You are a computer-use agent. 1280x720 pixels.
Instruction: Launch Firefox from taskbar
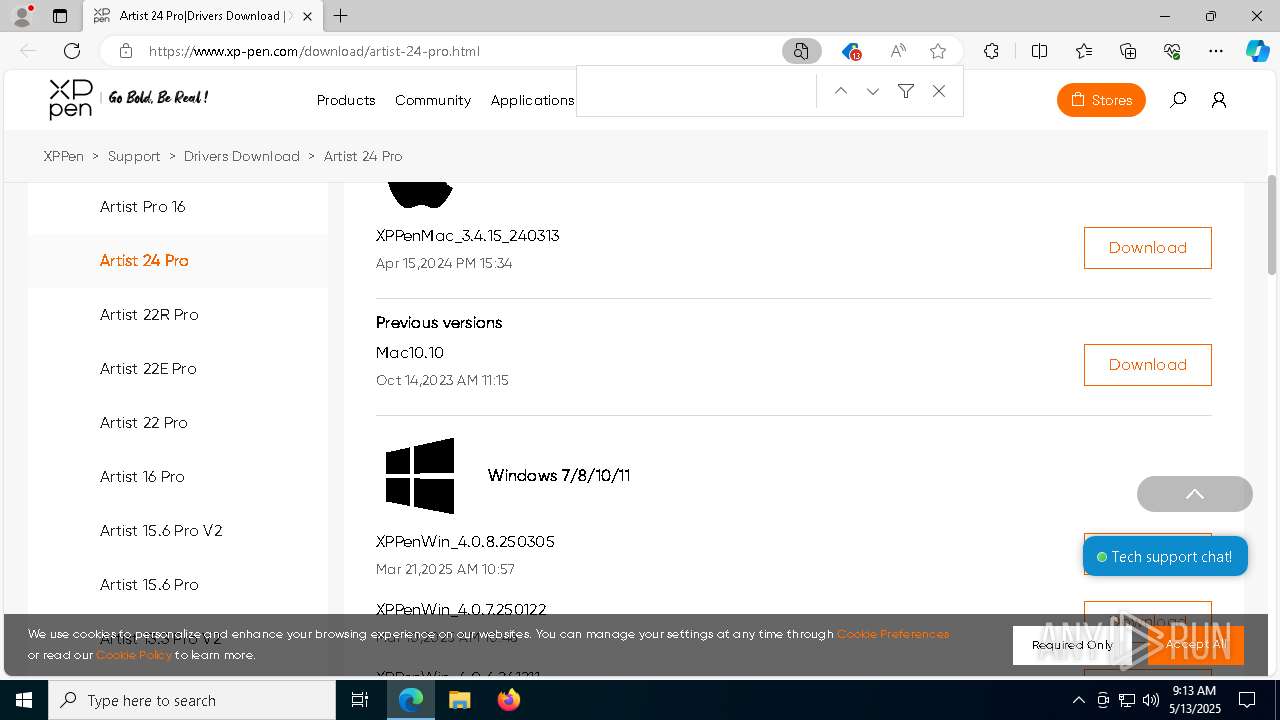[x=509, y=701]
